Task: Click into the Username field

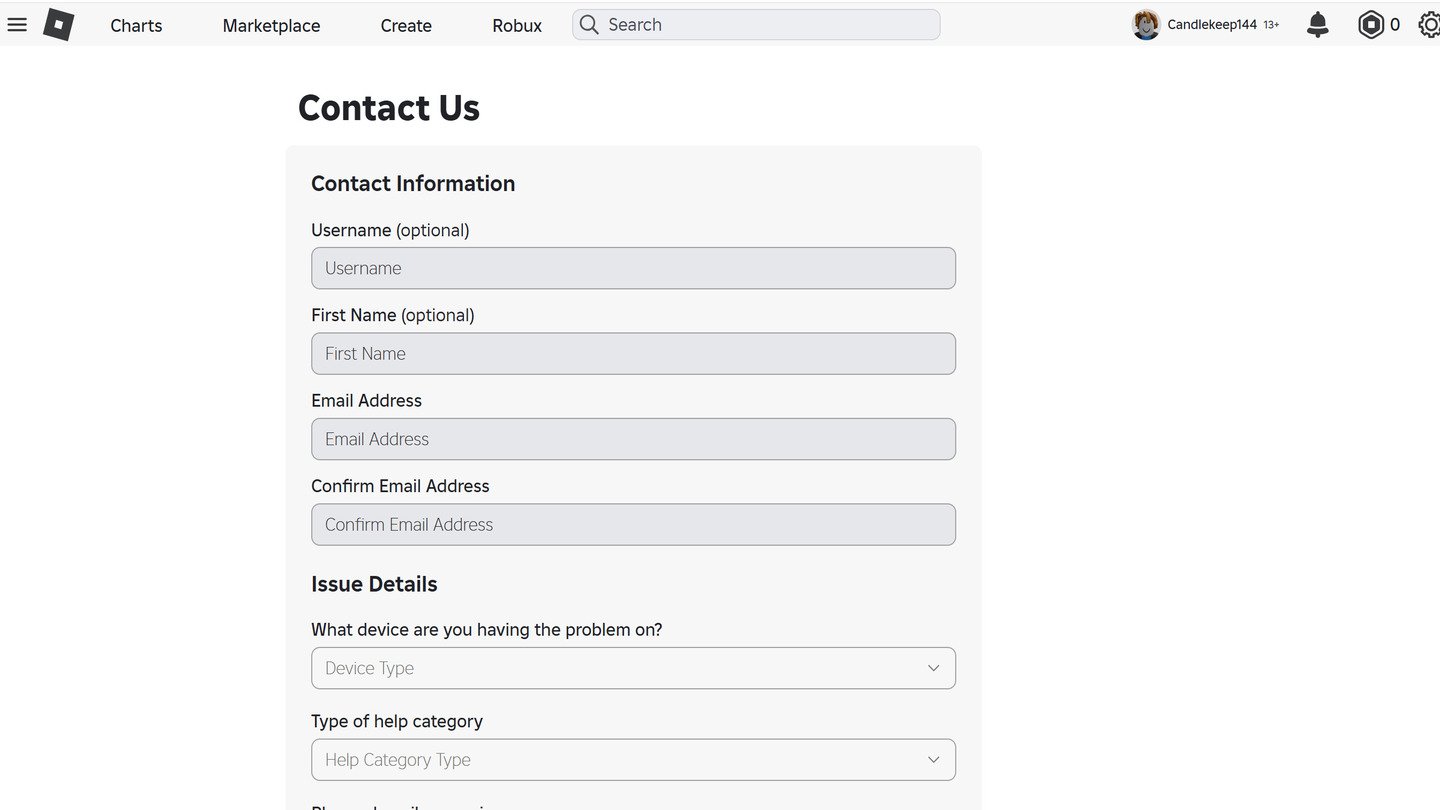Action: point(633,268)
